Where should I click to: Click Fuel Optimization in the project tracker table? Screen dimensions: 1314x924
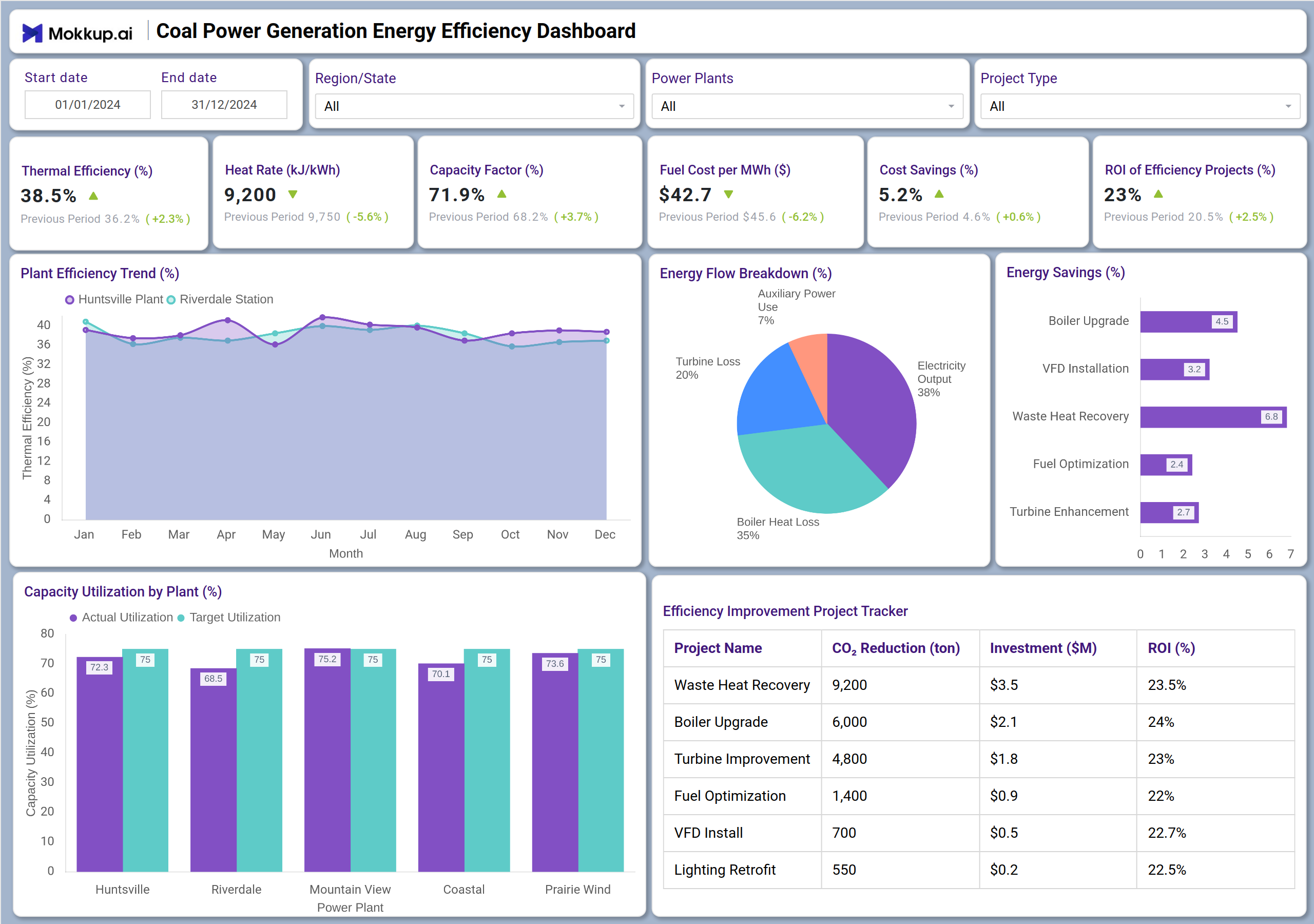point(730,796)
